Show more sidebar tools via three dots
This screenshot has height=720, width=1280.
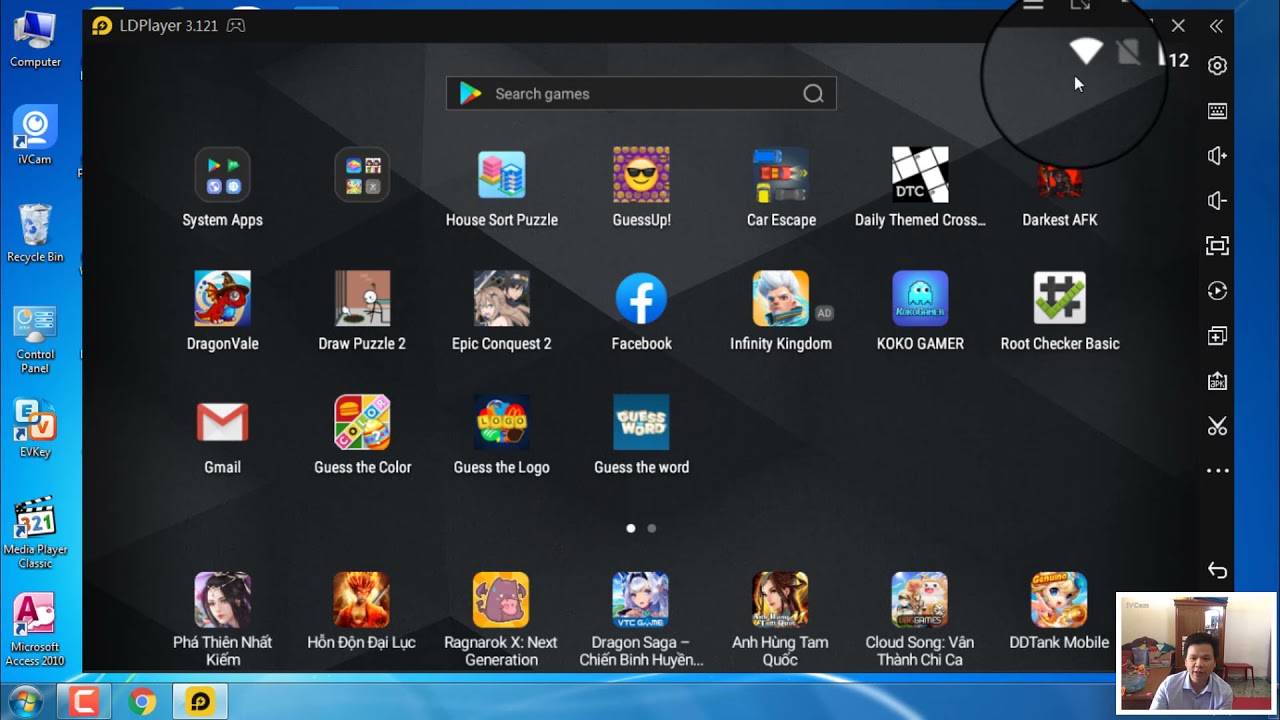tap(1217, 471)
